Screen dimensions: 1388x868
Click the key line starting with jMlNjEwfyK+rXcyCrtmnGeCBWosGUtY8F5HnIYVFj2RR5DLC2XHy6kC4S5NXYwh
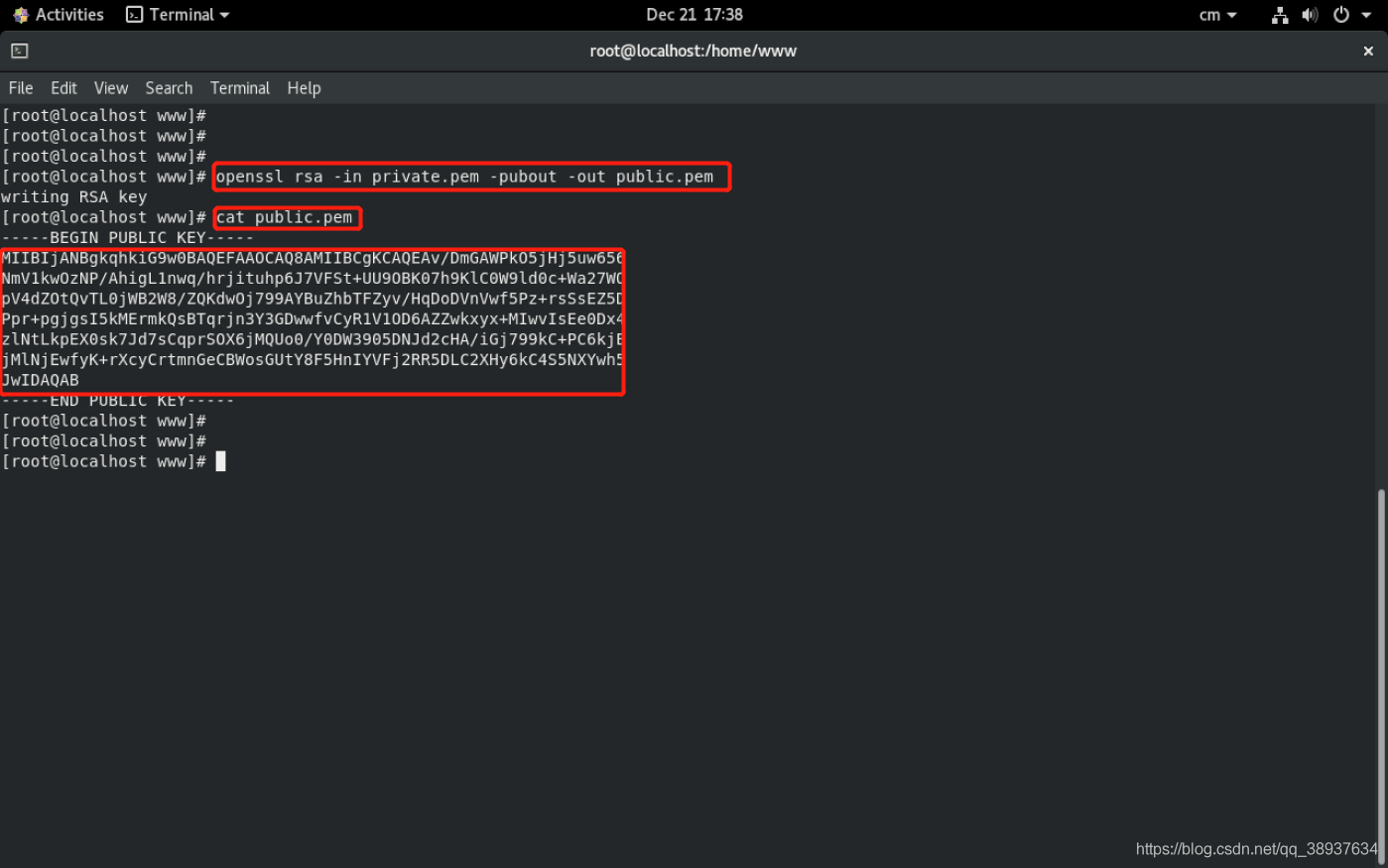(x=313, y=360)
